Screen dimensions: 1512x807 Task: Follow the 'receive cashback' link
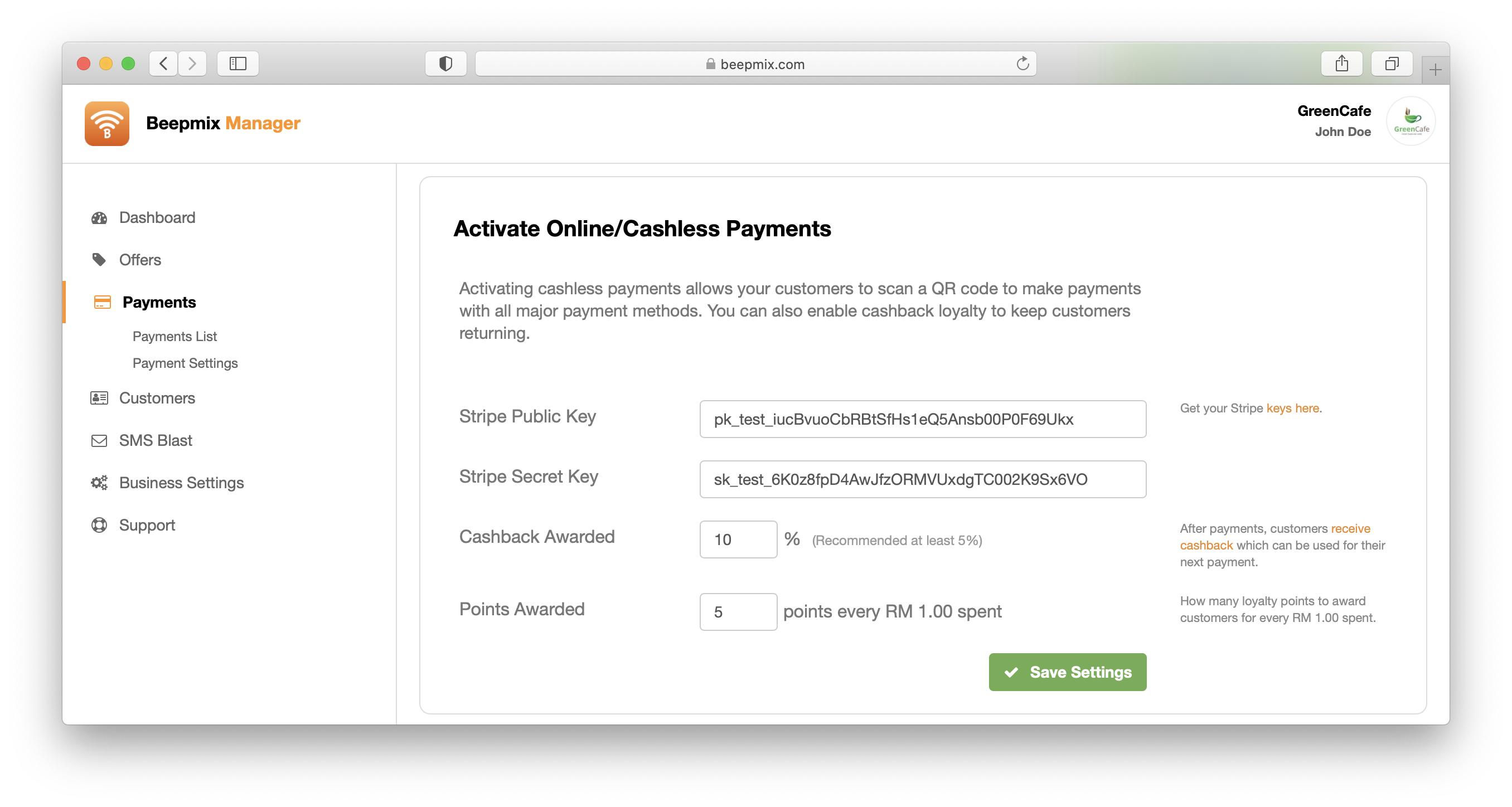[1275, 537]
